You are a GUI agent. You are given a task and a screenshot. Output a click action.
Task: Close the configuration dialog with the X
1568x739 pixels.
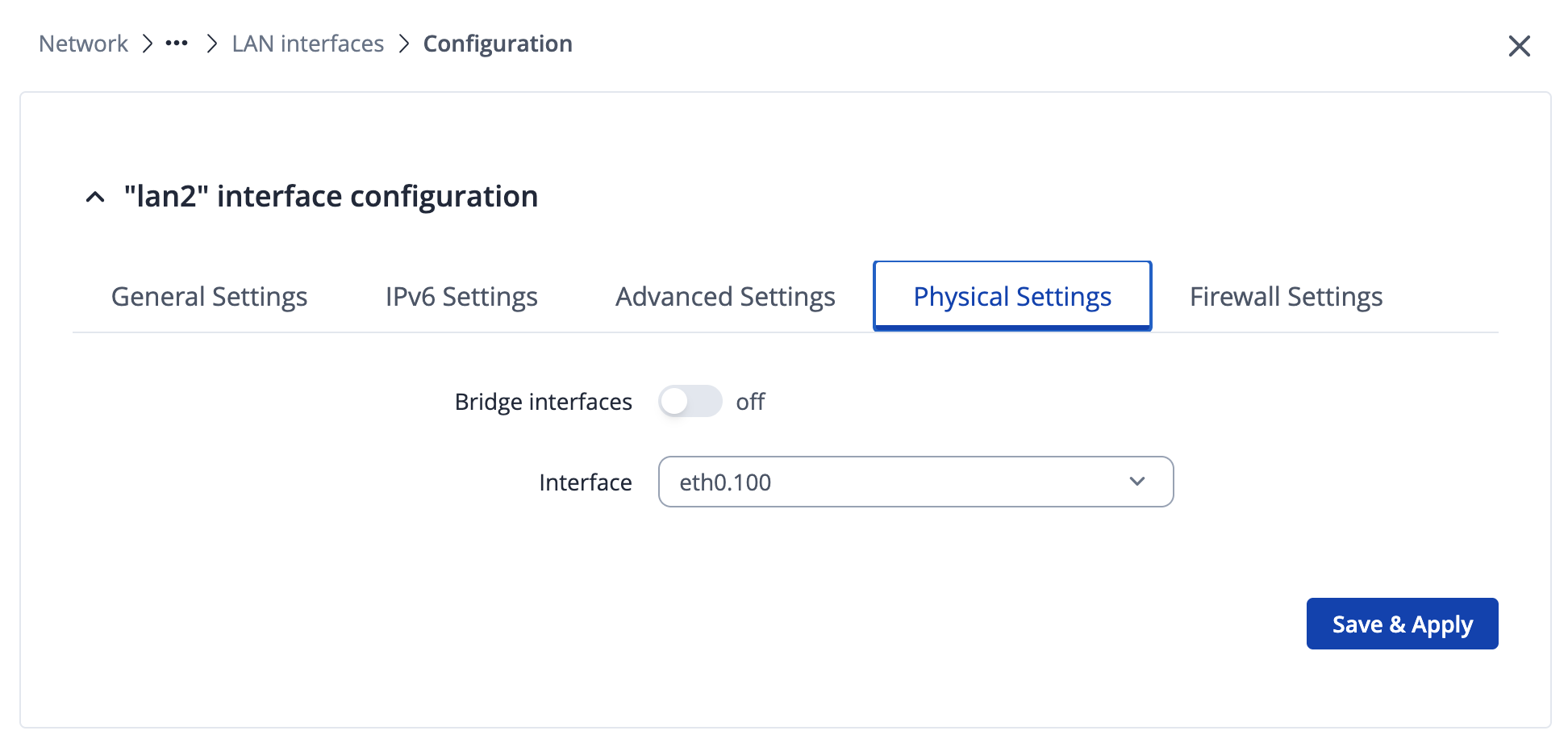(x=1519, y=46)
